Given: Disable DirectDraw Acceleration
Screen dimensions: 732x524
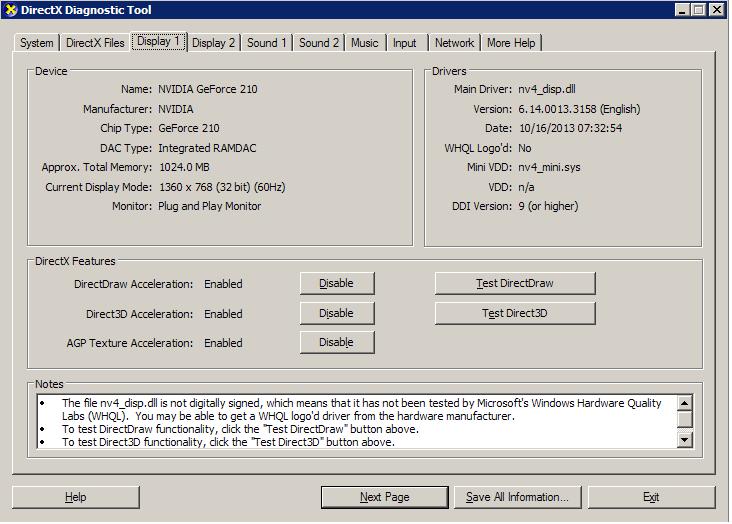Looking at the screenshot, I should point(337,283).
